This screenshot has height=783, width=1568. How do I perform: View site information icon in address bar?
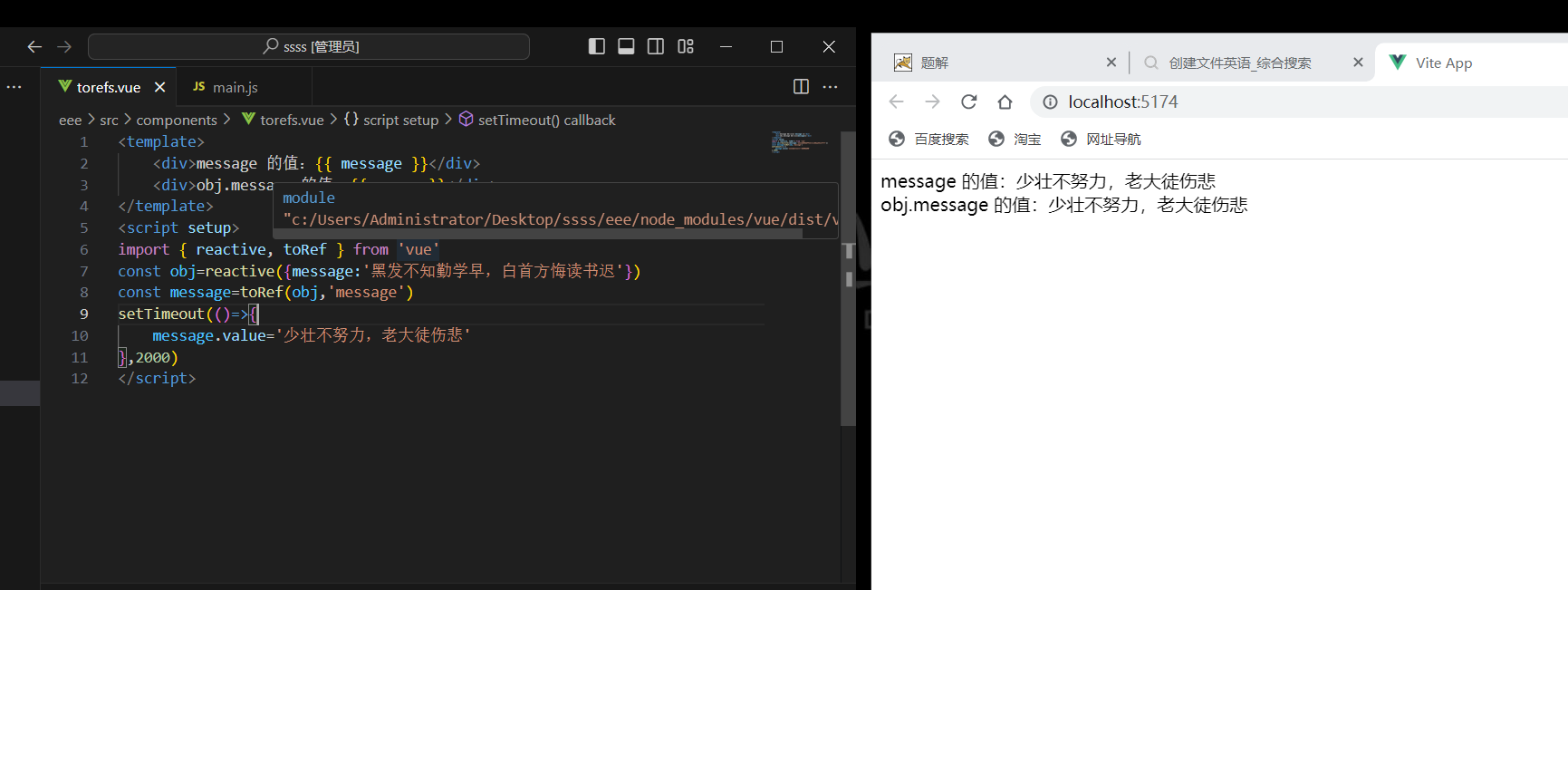point(1050,102)
